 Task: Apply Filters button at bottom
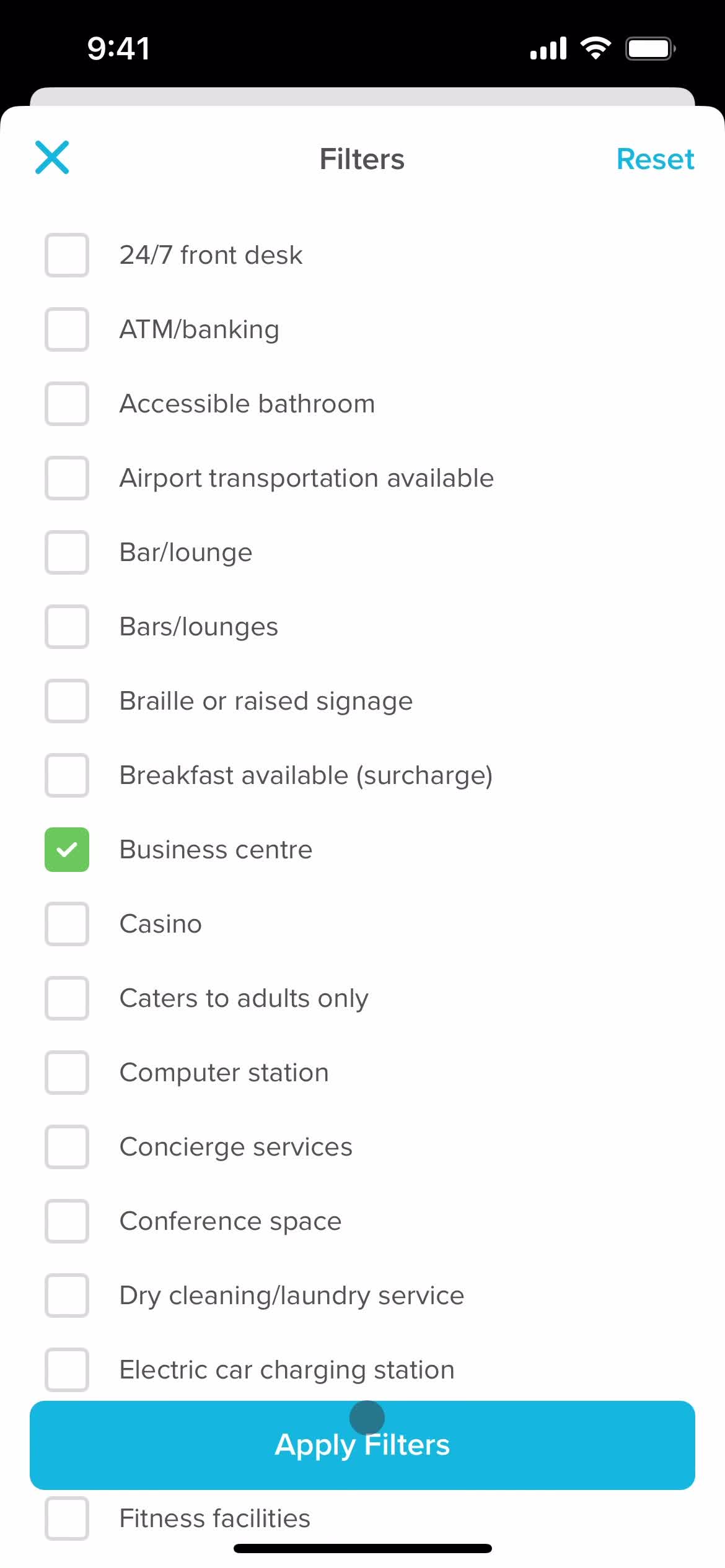coord(362,1445)
